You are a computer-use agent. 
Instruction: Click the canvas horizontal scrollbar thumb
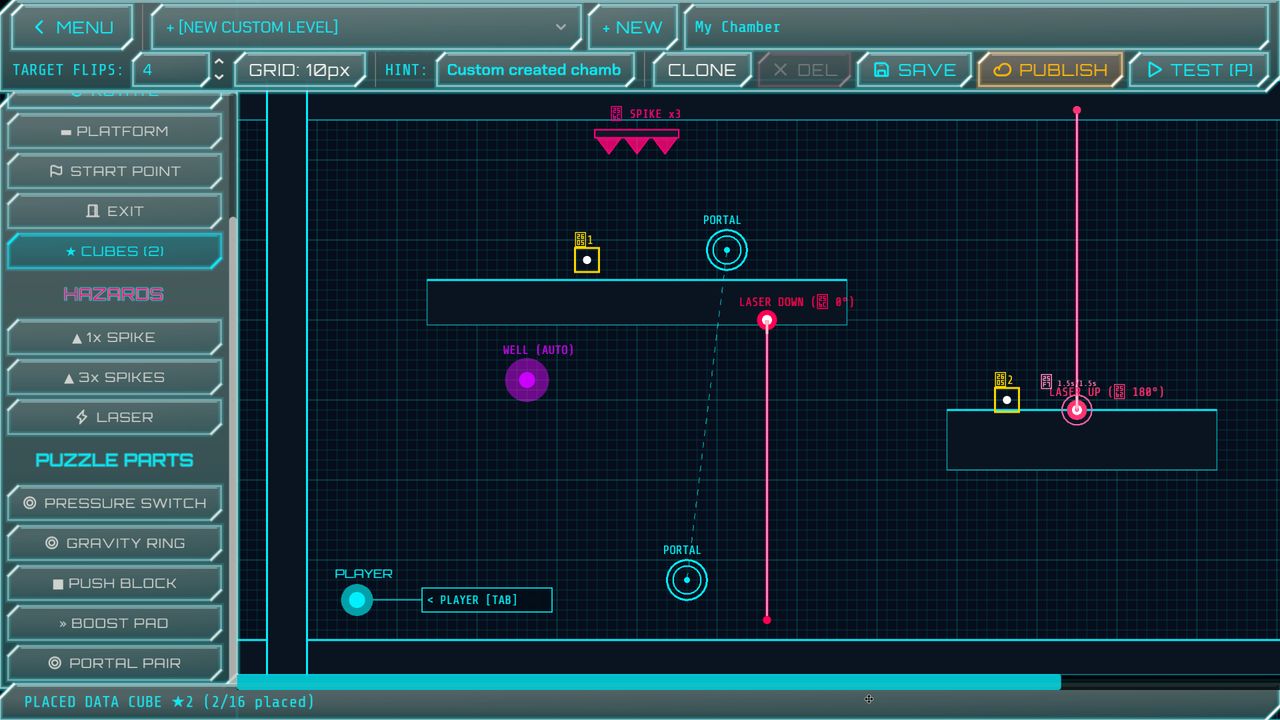click(649, 682)
